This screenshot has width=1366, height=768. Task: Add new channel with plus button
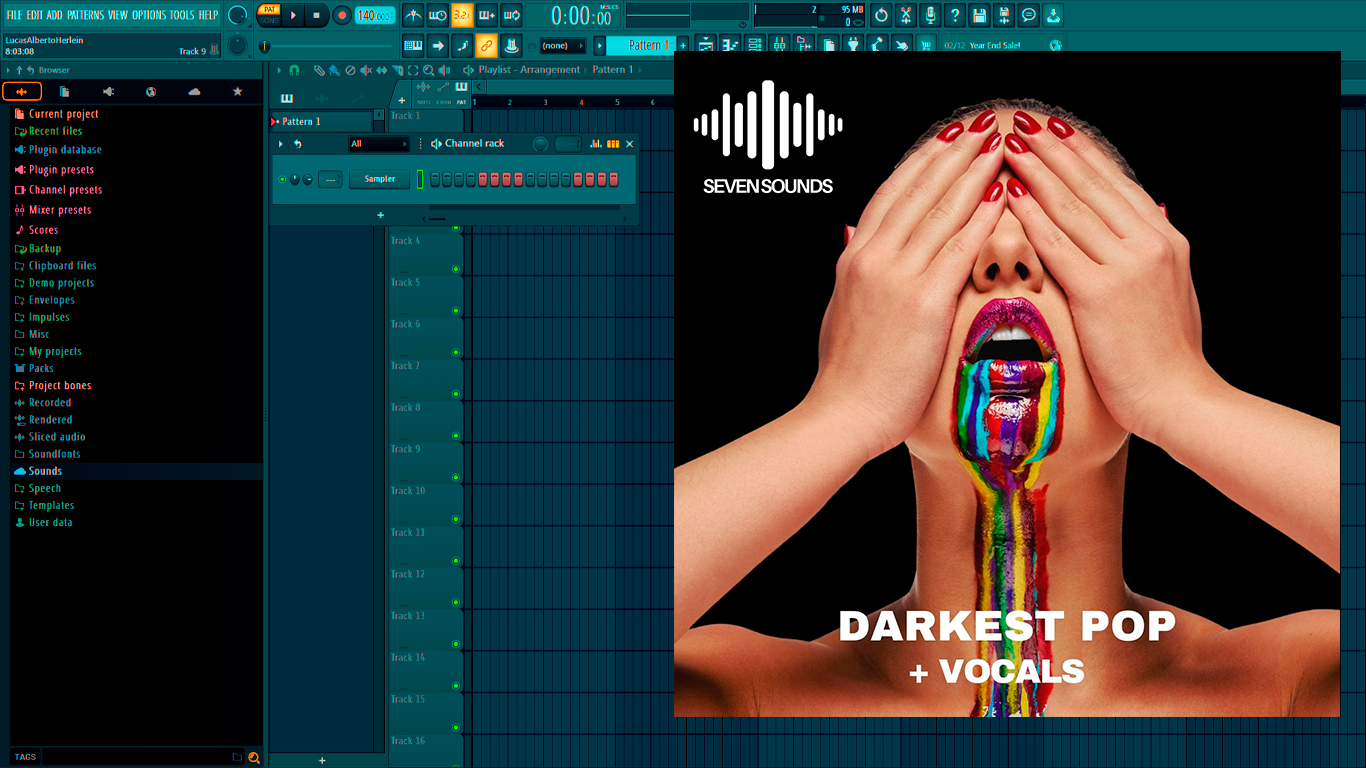pos(380,215)
